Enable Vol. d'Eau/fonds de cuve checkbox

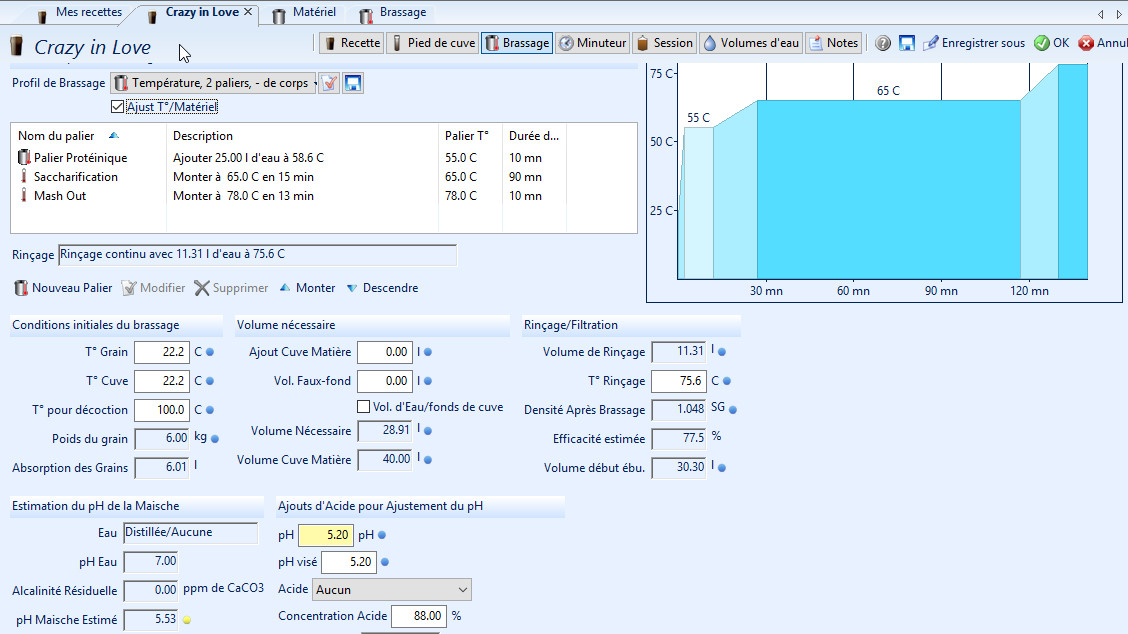point(364,407)
